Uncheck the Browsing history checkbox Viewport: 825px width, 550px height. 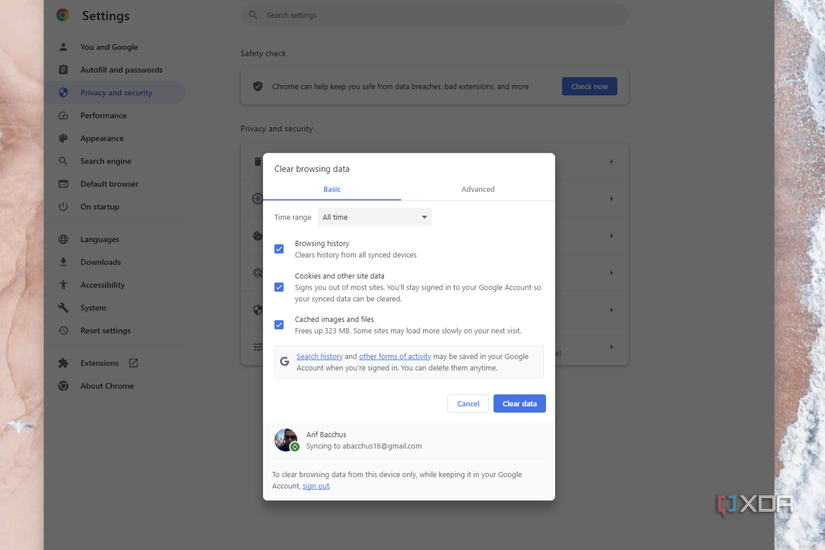pos(279,249)
